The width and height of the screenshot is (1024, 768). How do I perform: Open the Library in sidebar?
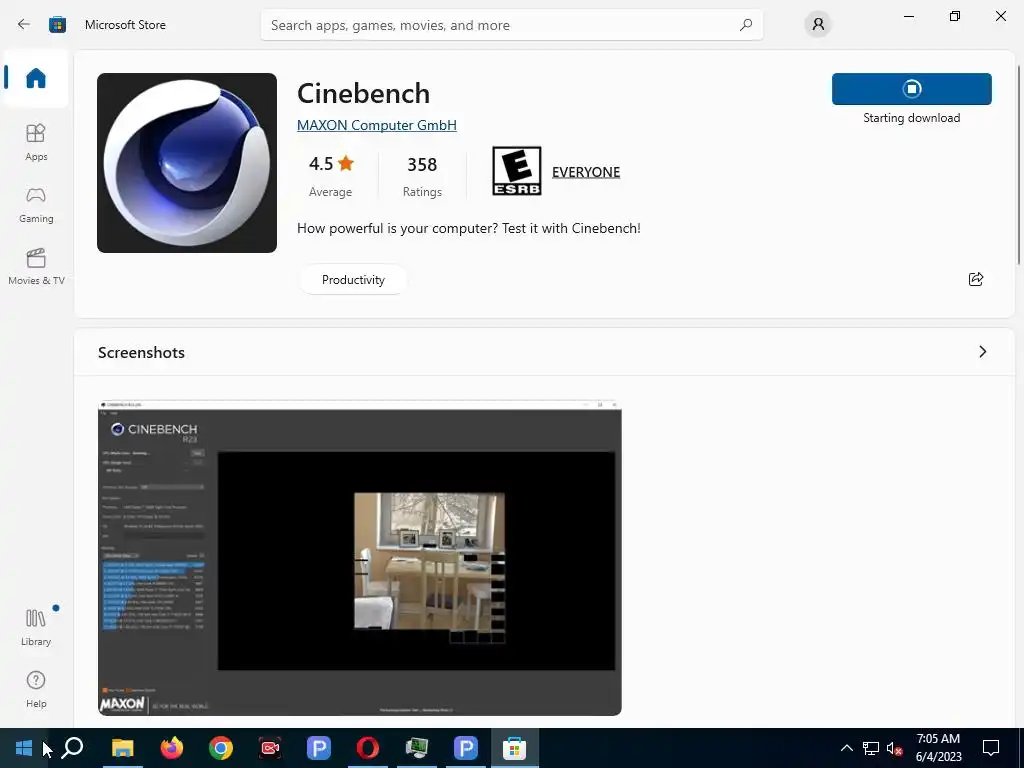[36, 627]
